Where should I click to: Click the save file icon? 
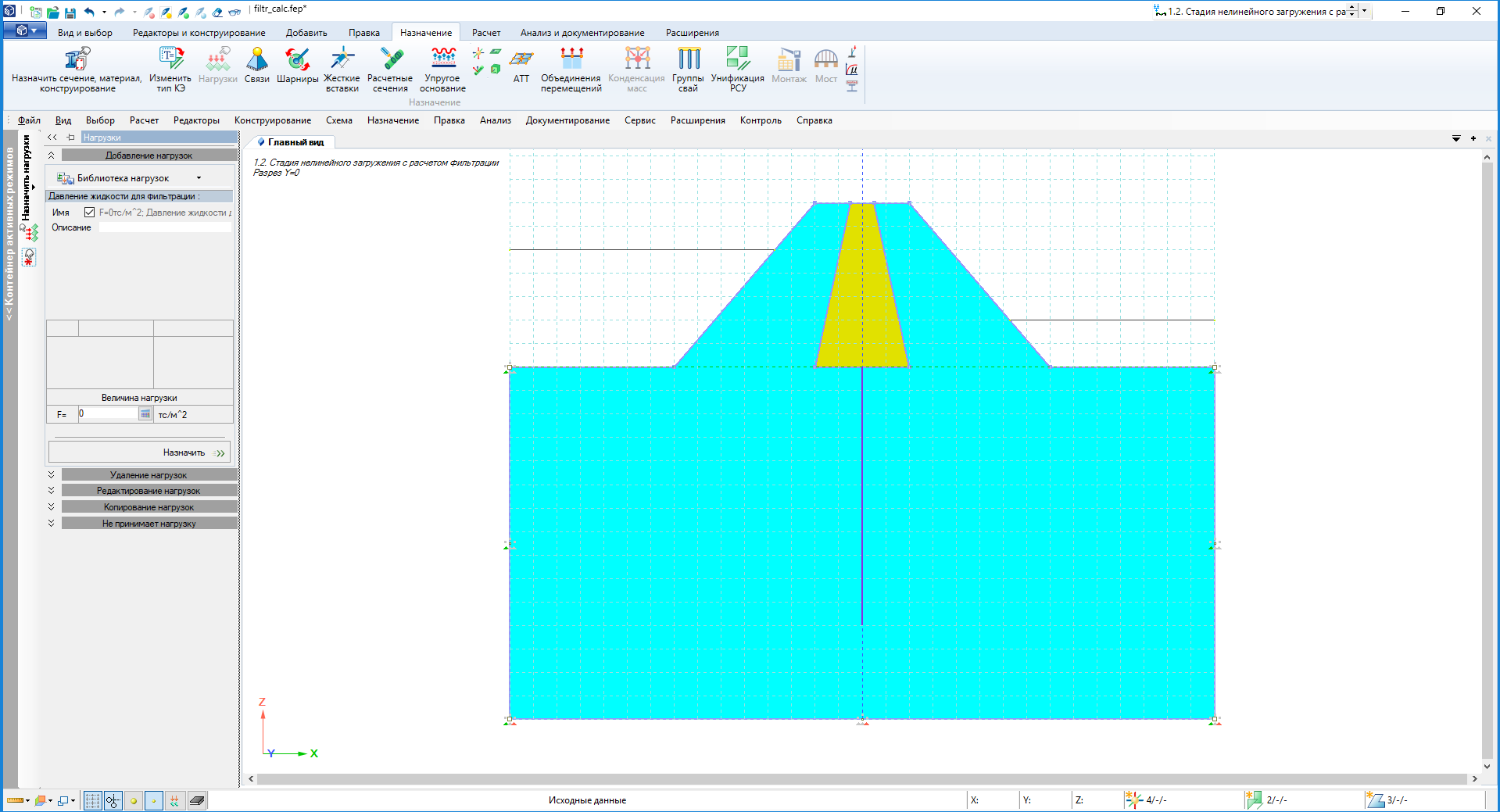pyautogui.click(x=70, y=13)
